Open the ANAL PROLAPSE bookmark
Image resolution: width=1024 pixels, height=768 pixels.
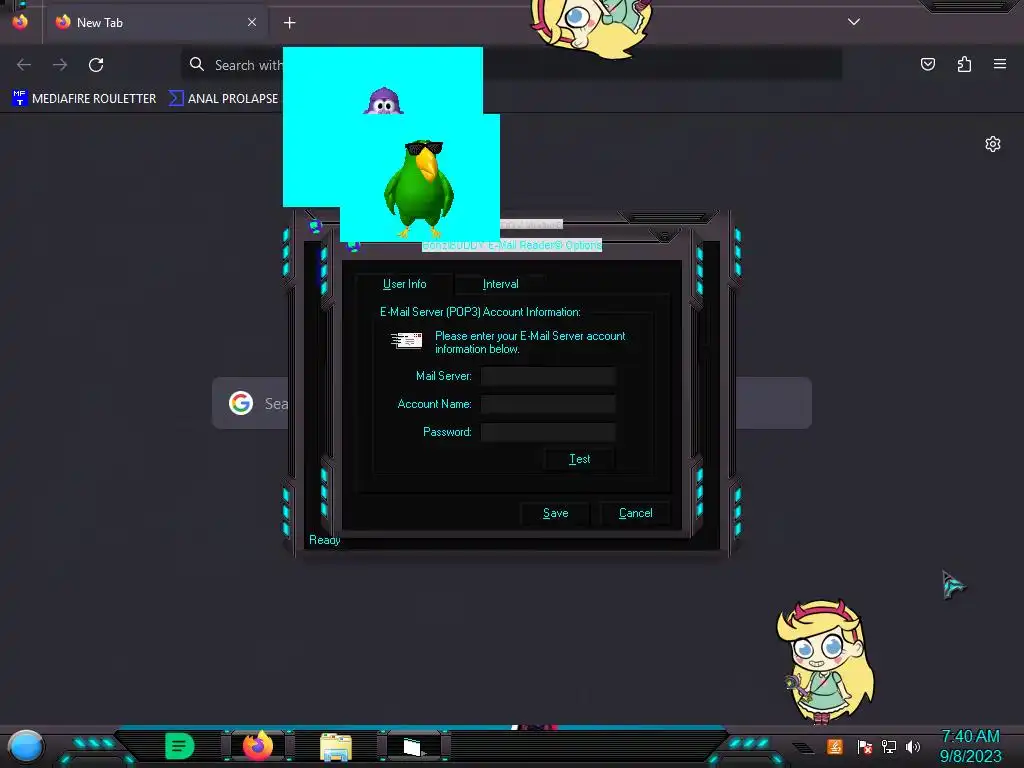click(223, 99)
